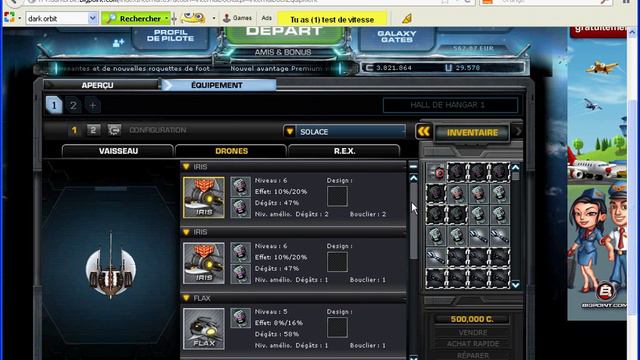Click the Design slot of the level-2 upgrade IRIS
The width and height of the screenshot is (640, 360).
coord(337,196)
